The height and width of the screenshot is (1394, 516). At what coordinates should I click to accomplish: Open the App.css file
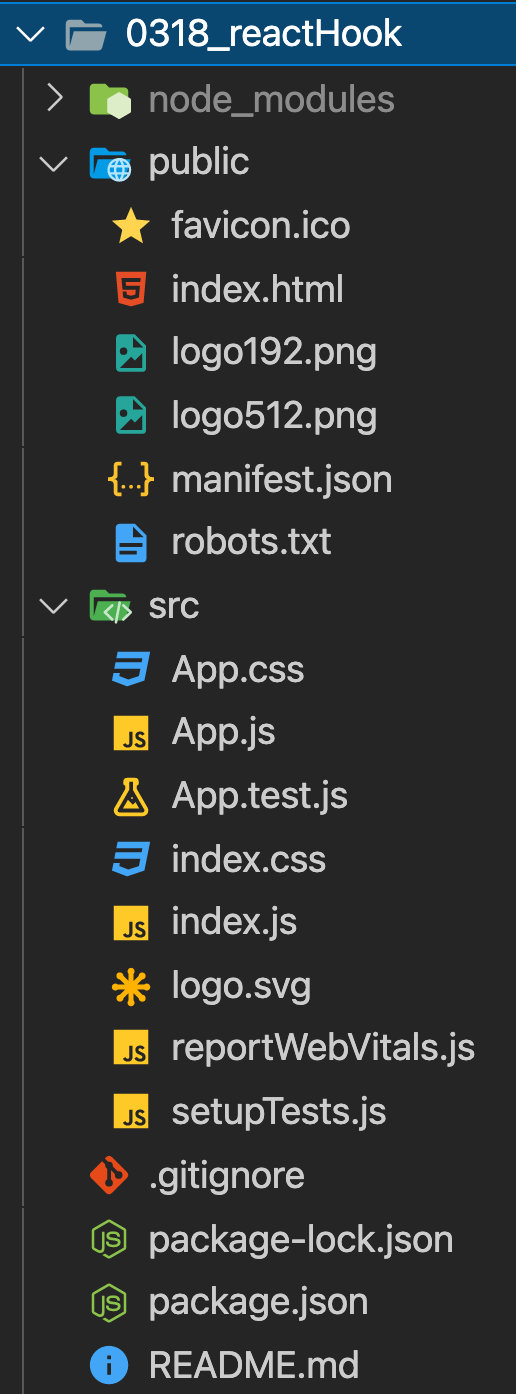coord(238,671)
